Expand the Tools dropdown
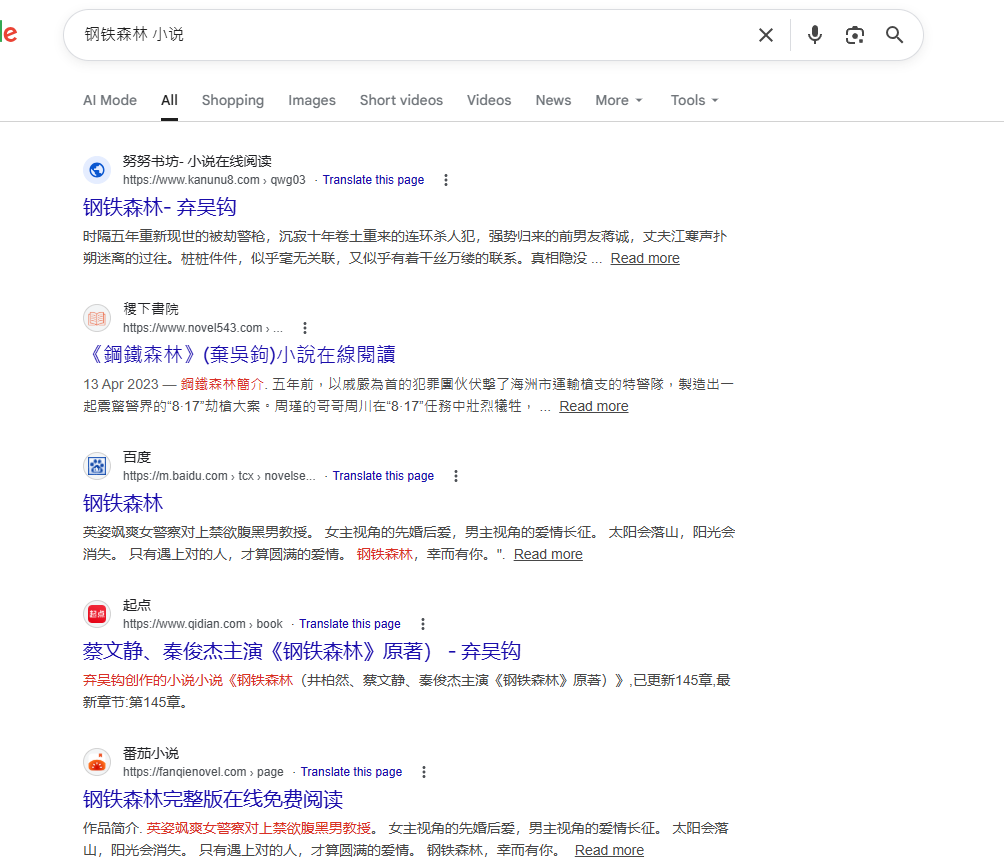The height and width of the screenshot is (862, 1004). pos(694,100)
